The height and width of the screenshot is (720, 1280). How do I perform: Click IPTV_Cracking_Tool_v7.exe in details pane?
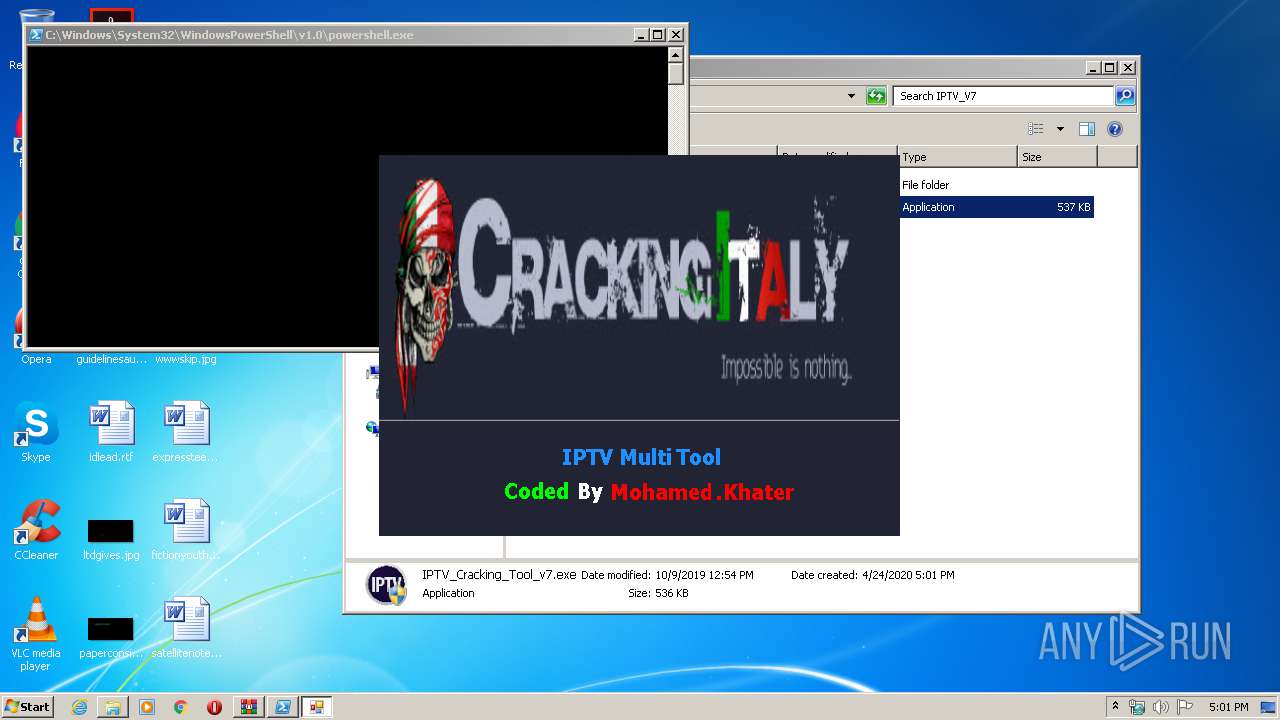pos(499,575)
